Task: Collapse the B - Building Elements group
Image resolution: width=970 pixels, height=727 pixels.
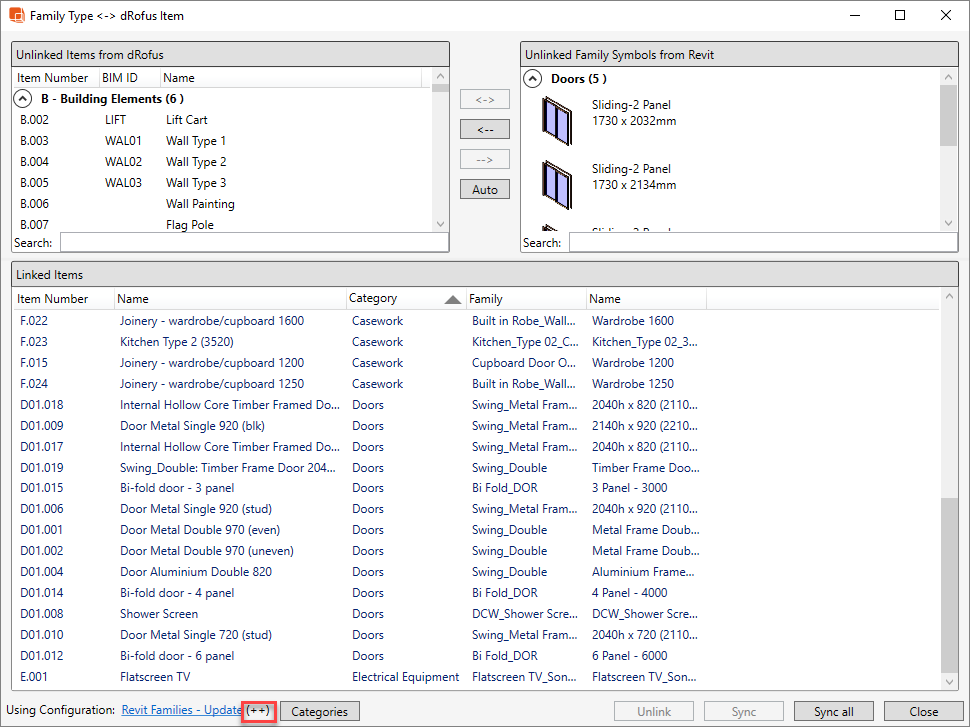Action: [x=24, y=99]
